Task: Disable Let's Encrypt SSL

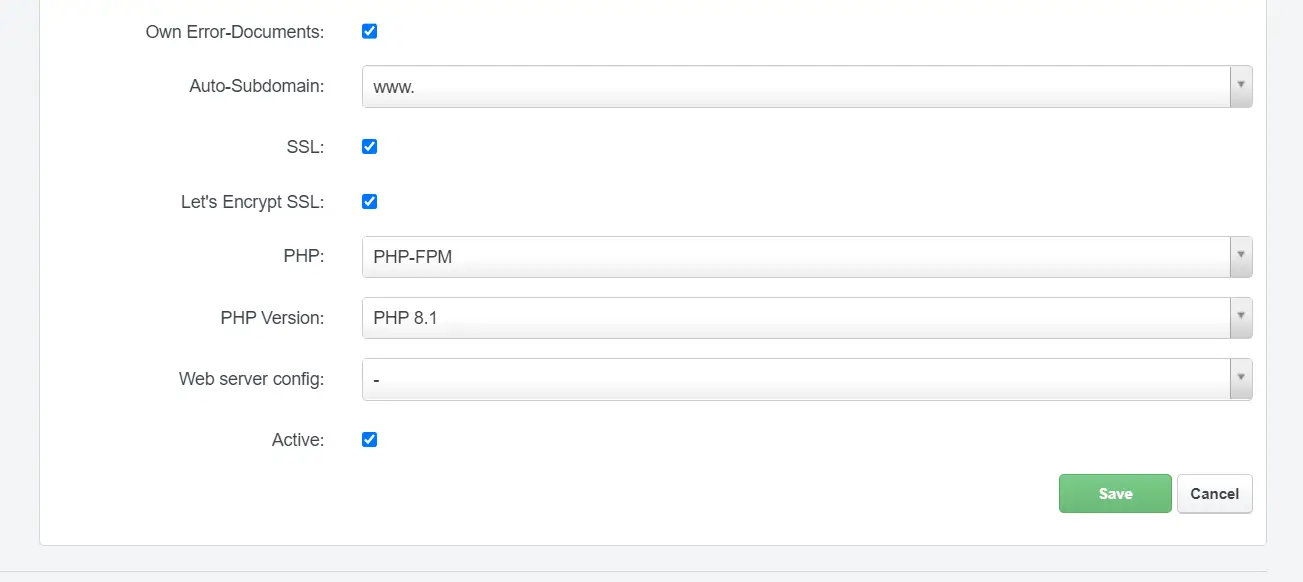Action: click(x=369, y=201)
